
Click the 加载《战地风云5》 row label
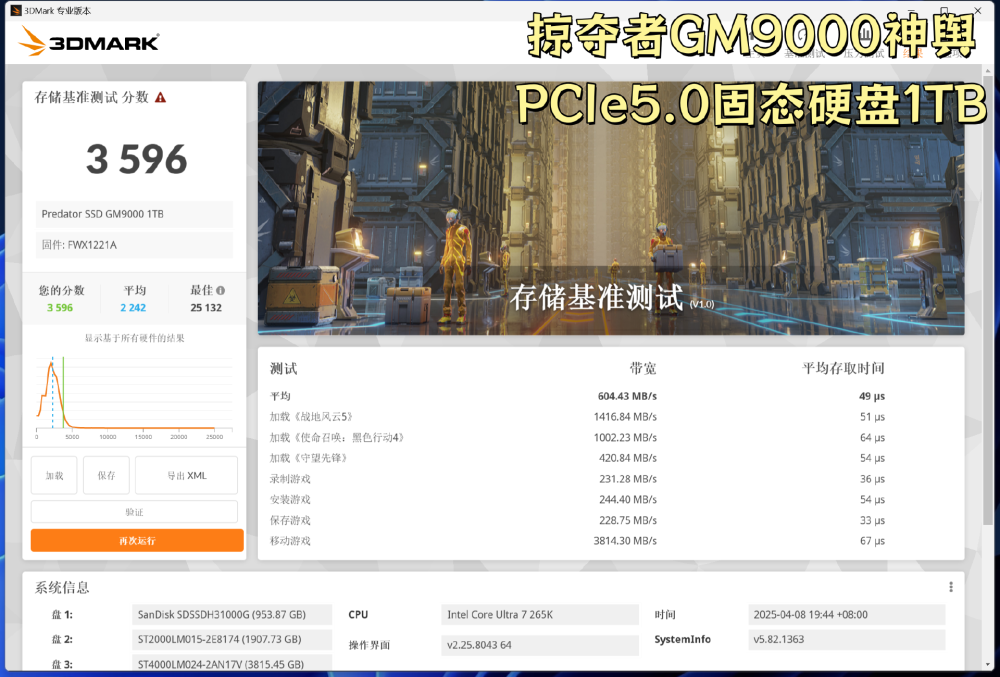pyautogui.click(x=311, y=417)
